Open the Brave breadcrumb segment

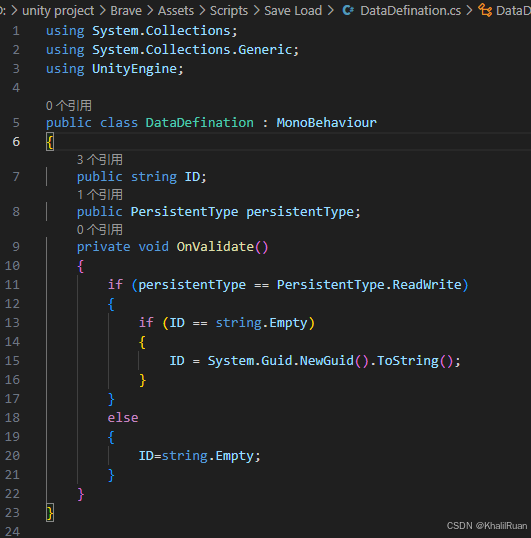coord(126,11)
